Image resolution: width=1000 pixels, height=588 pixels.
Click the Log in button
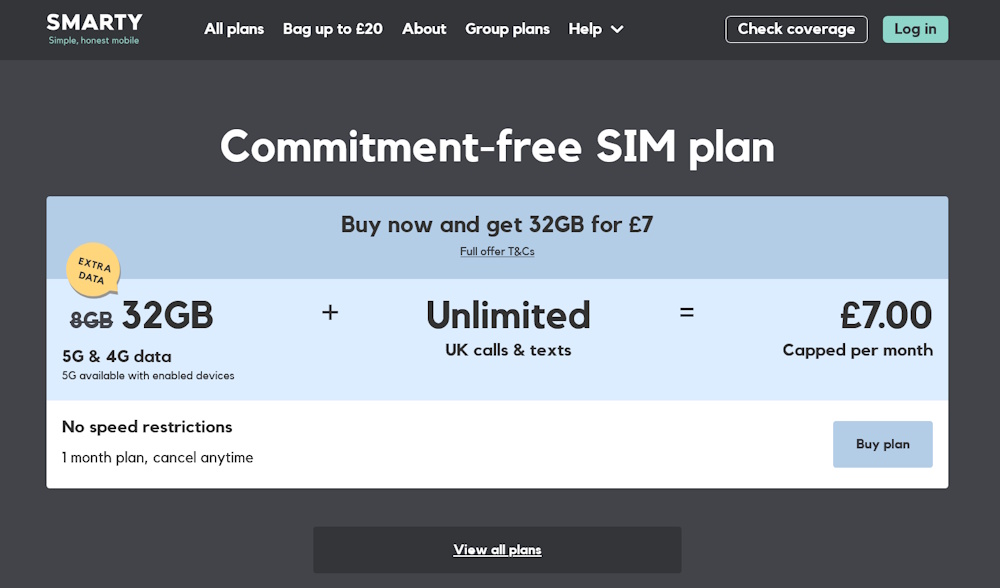915,29
